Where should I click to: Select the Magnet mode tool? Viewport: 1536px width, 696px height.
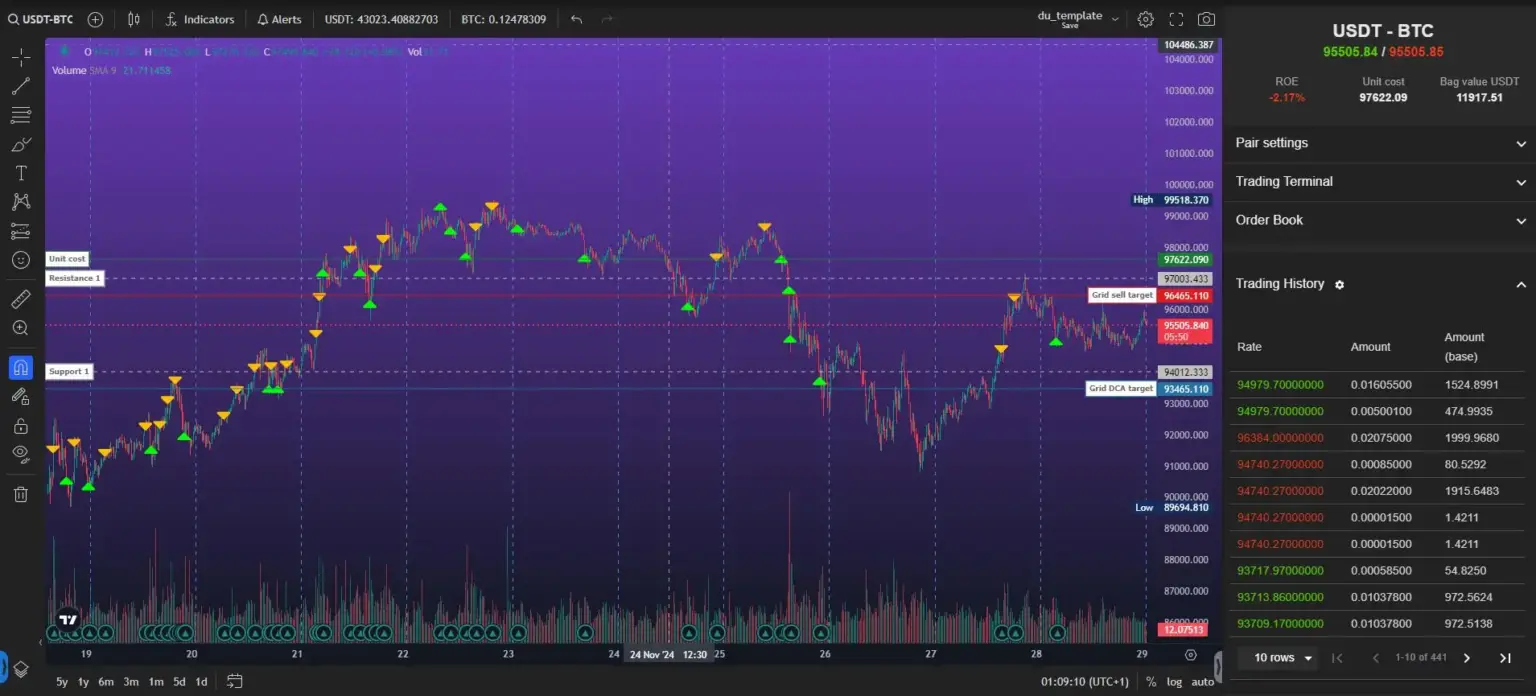tap(21, 368)
